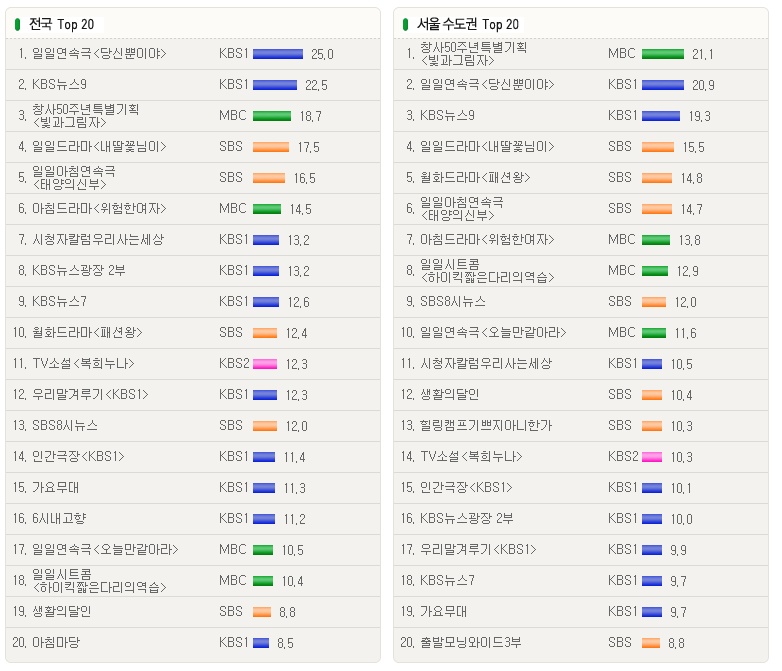
Task: Click the KBS2 label in the 전국 list
Action: coord(234,363)
